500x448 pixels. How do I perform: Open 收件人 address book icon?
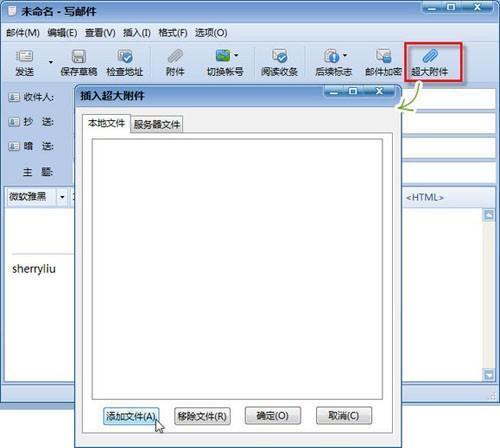coord(14,97)
